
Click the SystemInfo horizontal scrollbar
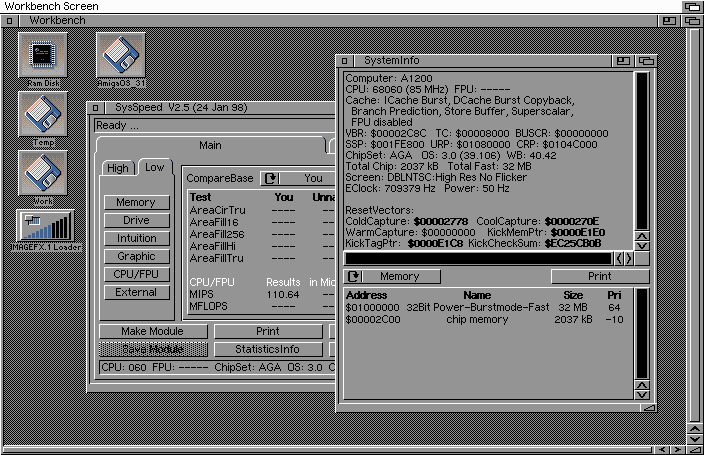[x=478, y=258]
